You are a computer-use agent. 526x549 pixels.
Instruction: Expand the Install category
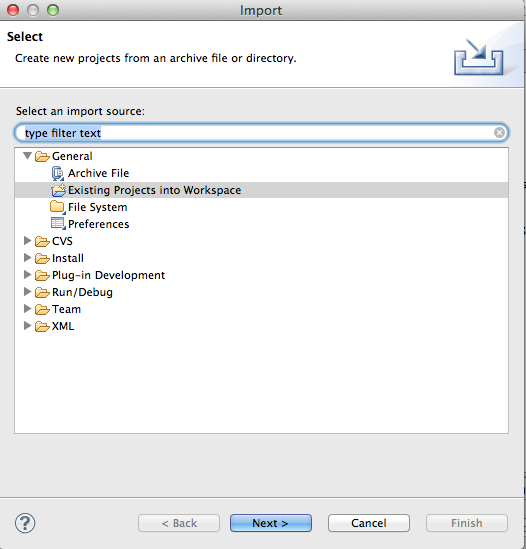pyautogui.click(x=27, y=258)
